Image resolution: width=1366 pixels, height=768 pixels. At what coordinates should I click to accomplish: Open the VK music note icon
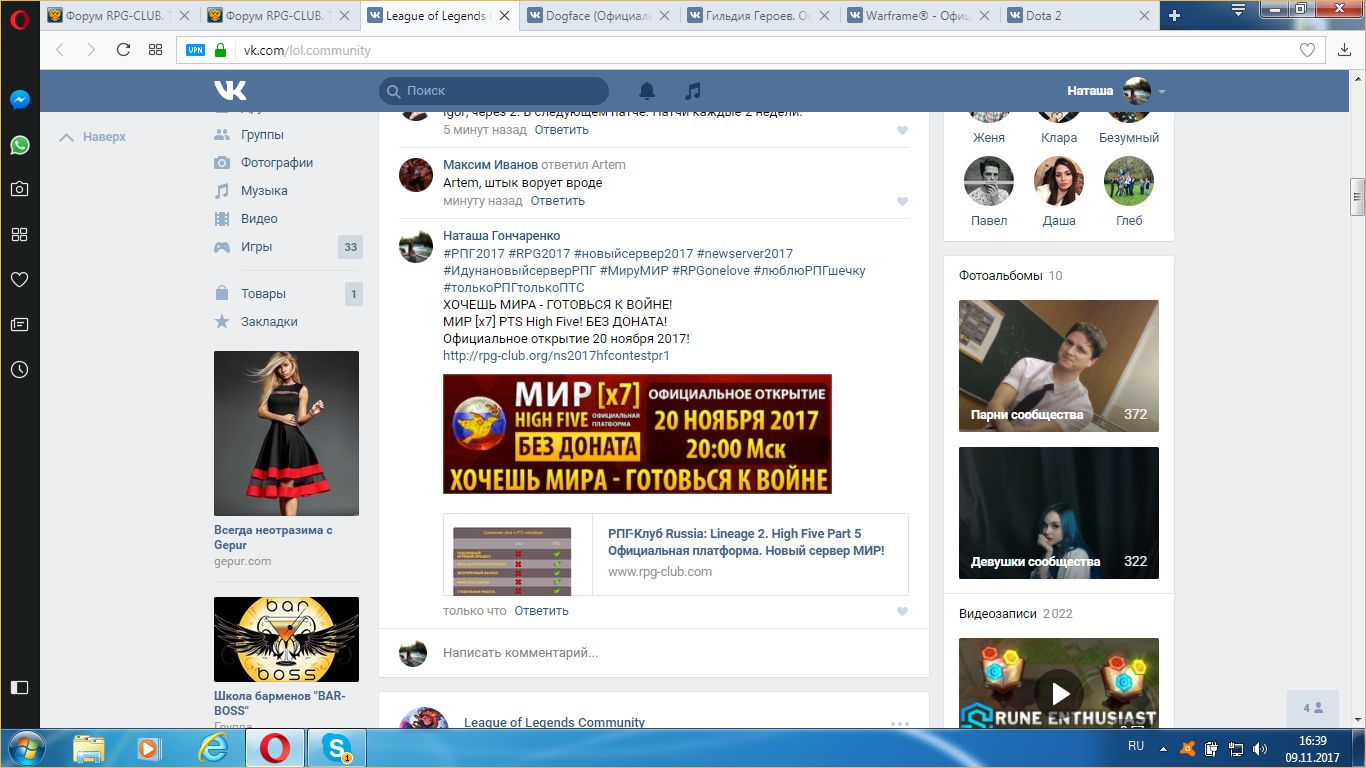[x=692, y=91]
